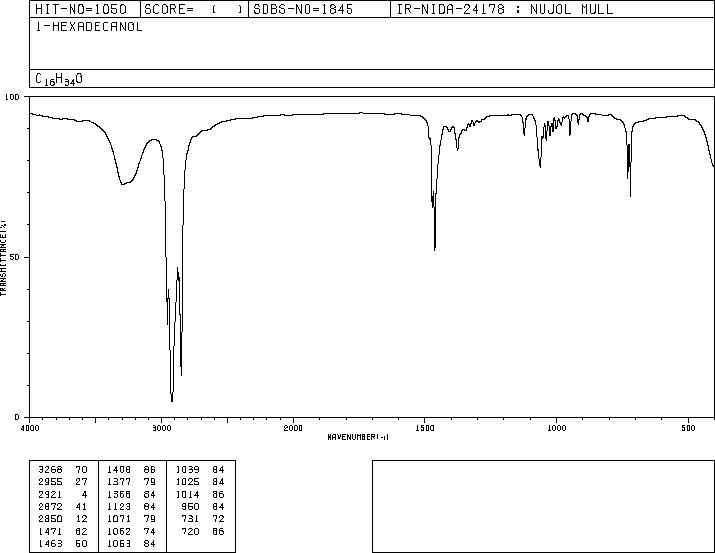Select the 2921 peak entry in table

63,495
